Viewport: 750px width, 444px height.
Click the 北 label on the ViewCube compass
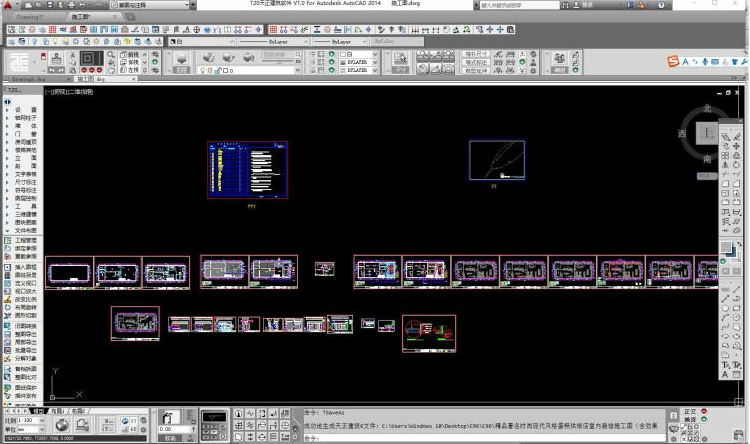click(707, 109)
